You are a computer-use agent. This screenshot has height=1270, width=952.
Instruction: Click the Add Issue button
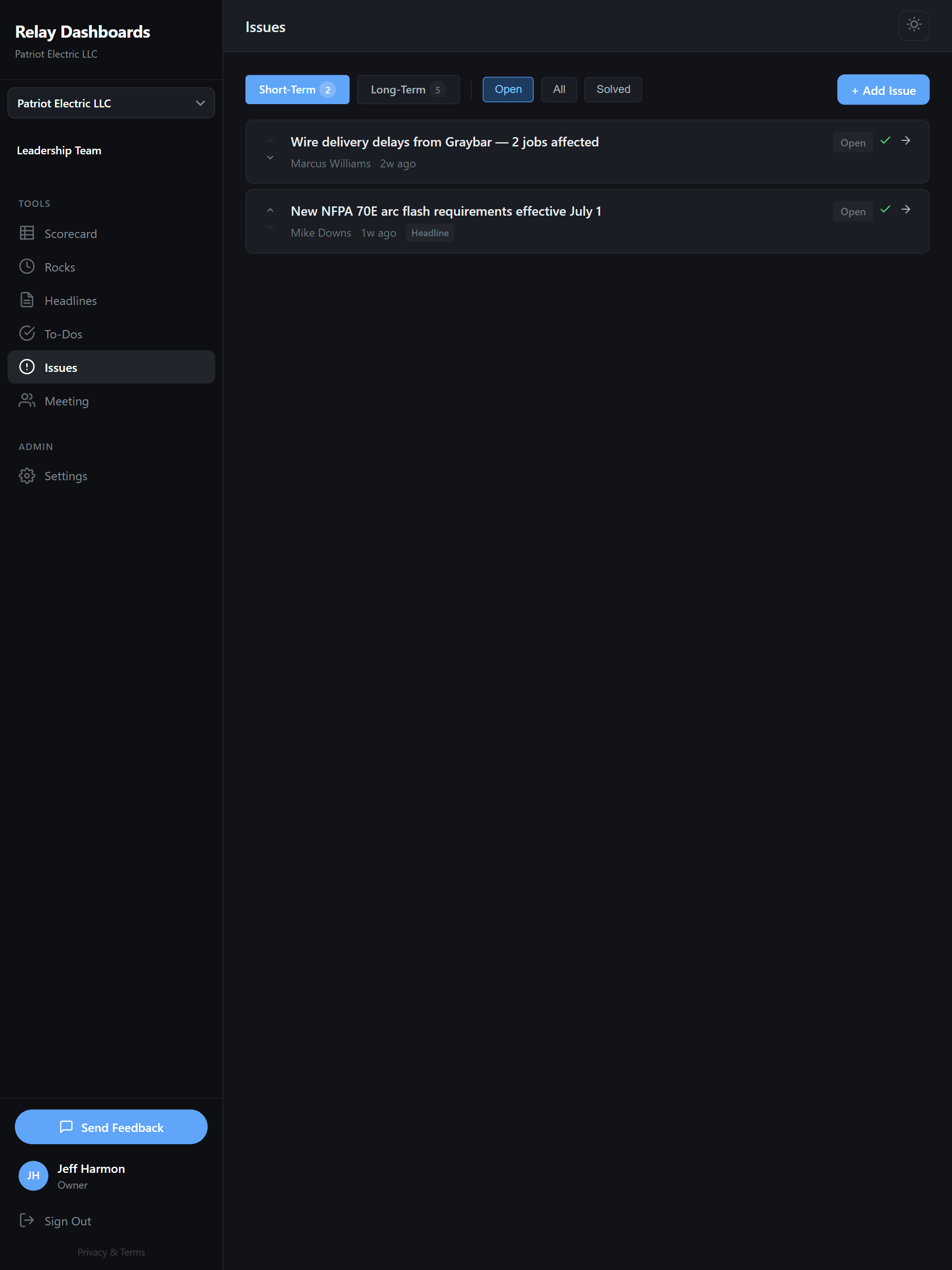click(883, 90)
